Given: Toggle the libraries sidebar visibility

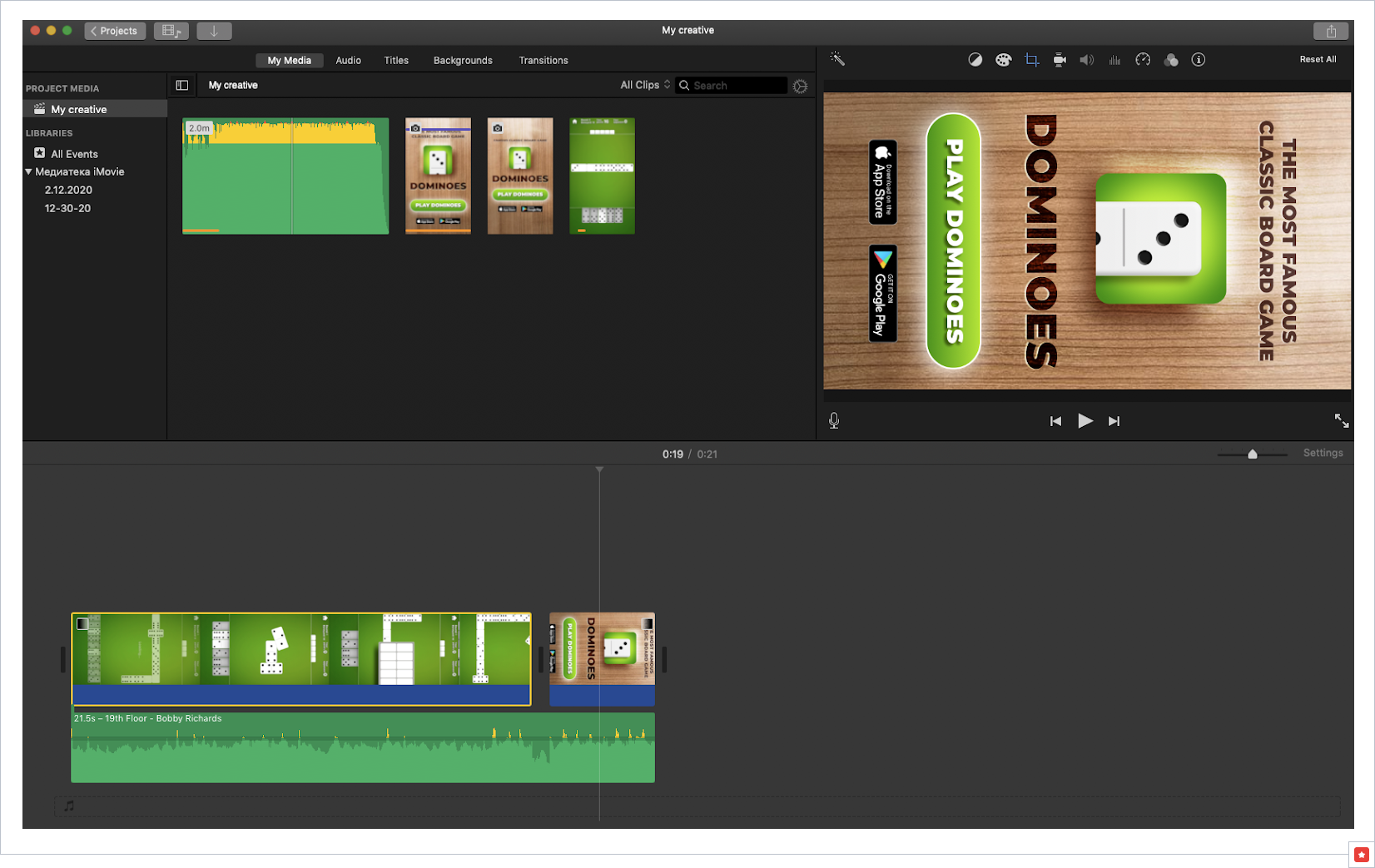Looking at the screenshot, I should [182, 85].
